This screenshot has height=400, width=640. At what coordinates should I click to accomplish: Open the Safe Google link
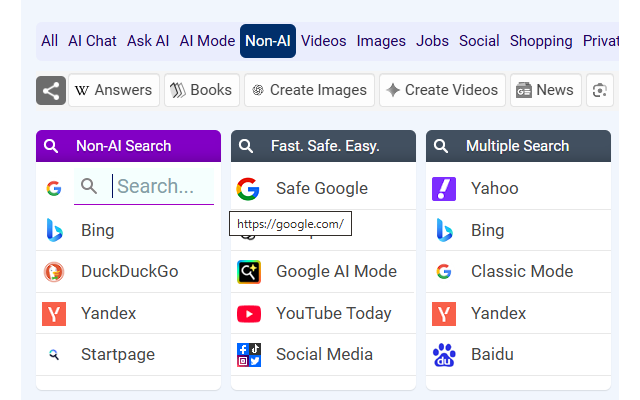click(323, 189)
